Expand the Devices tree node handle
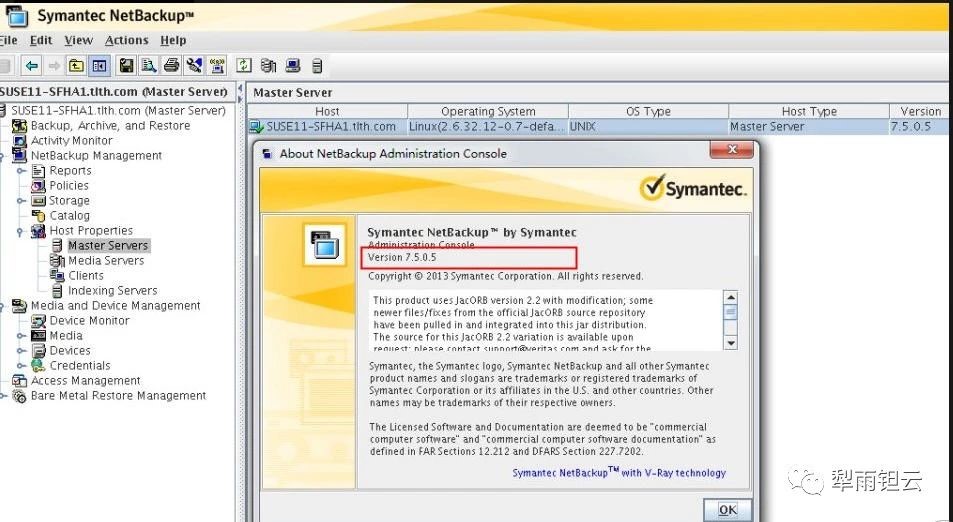 (21, 351)
